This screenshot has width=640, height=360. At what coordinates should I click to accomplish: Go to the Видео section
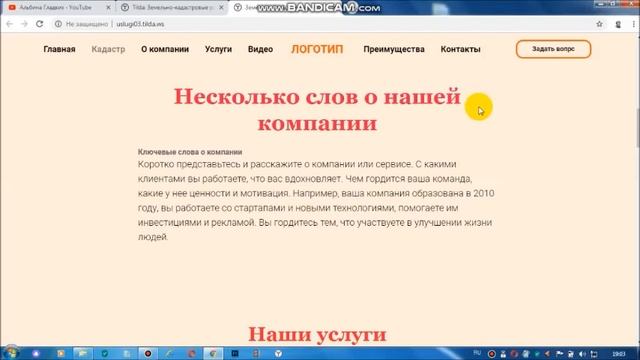click(260, 49)
